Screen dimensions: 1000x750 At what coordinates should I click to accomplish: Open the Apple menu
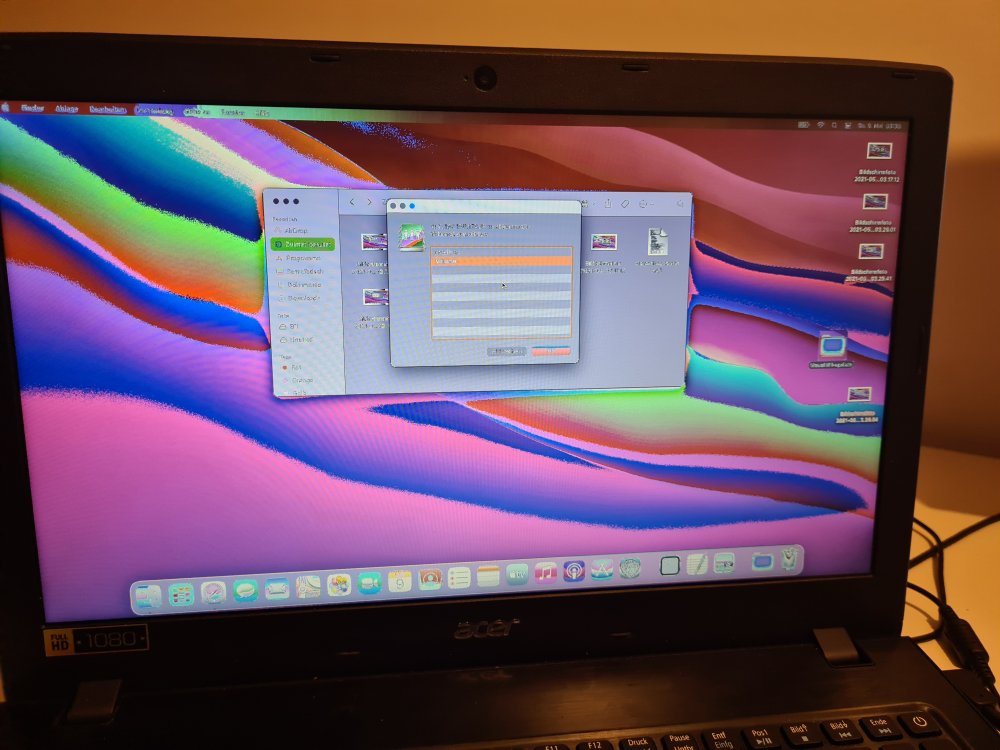point(6,107)
